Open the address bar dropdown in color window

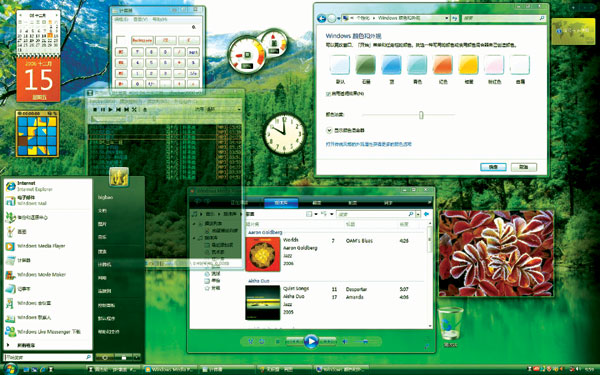click(447, 18)
